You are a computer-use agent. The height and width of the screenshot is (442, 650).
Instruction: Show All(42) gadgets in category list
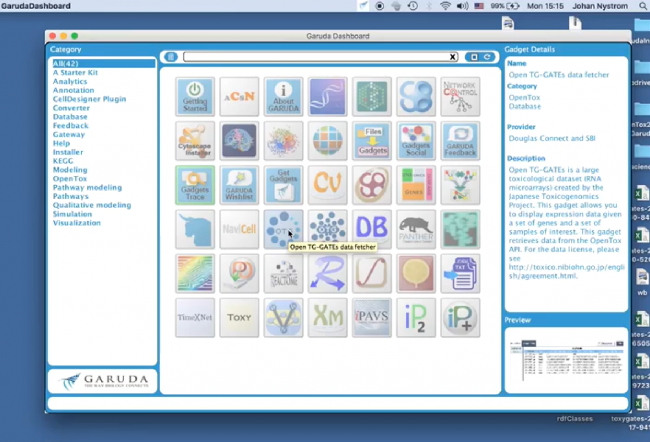click(x=66, y=64)
